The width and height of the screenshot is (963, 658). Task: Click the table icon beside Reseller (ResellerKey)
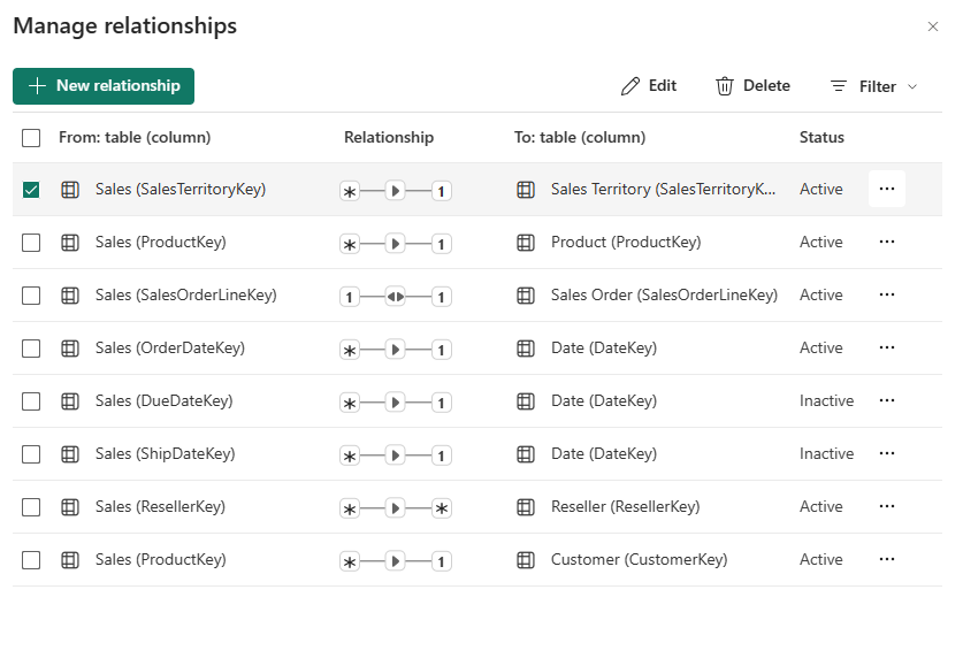tap(526, 507)
